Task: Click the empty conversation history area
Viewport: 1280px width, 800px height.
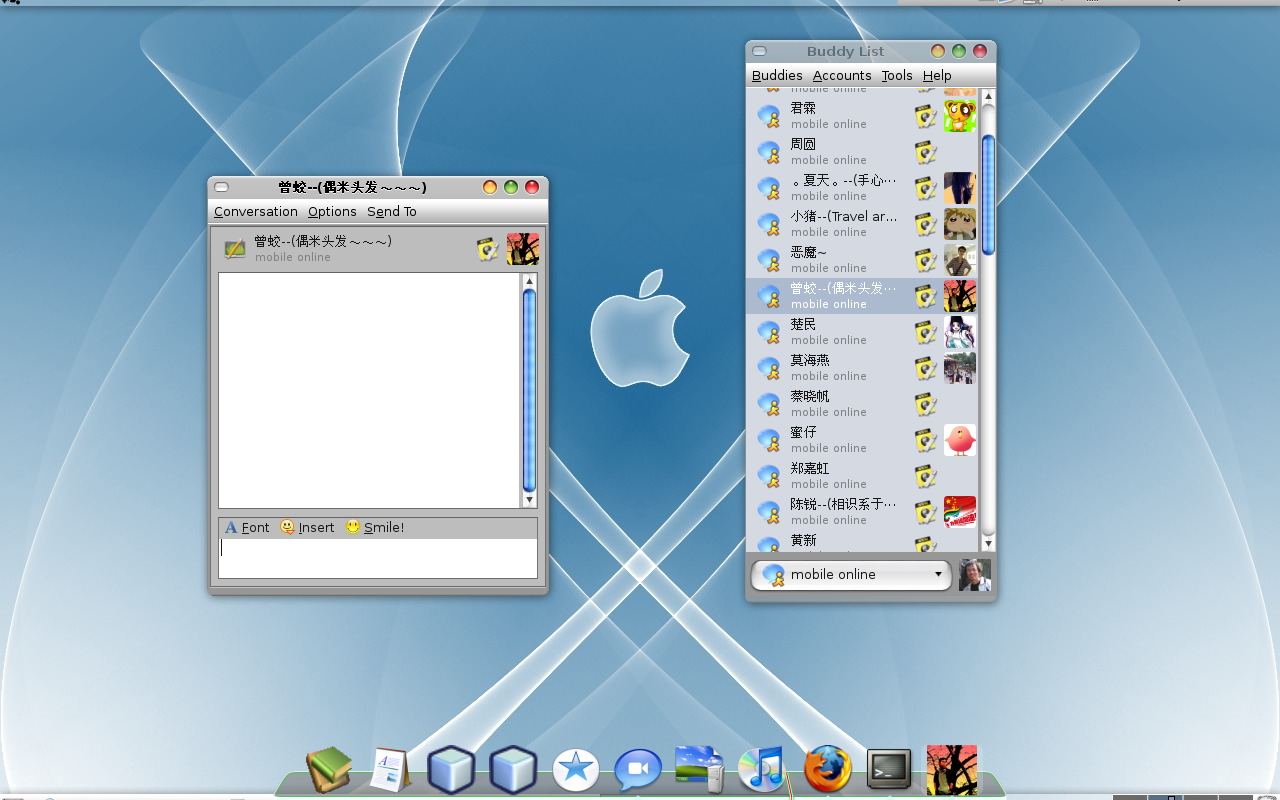Action: 369,390
